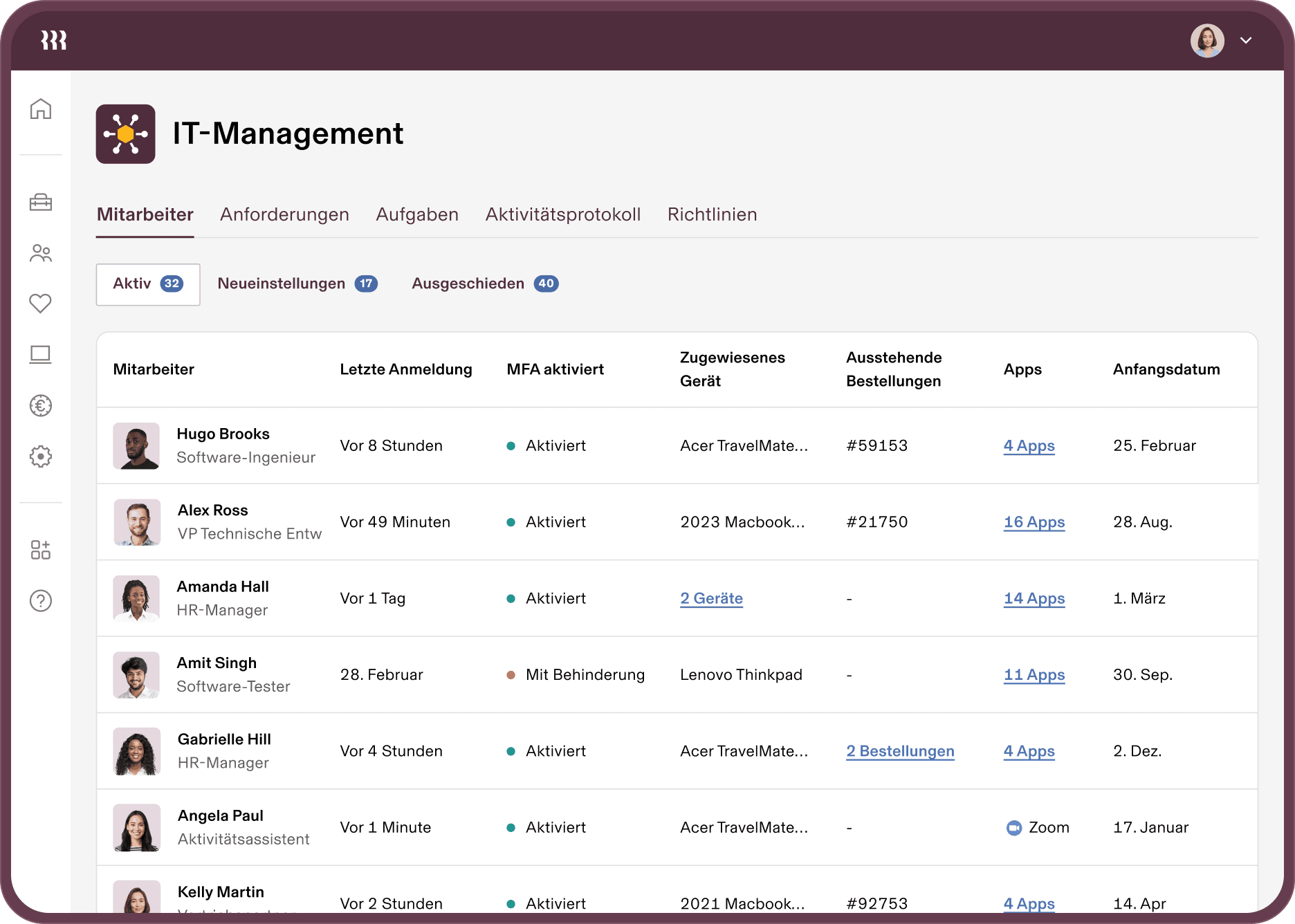Screen dimensions: 1295x924
Task: Open Alex Ross's 16 Apps link
Action: pyautogui.click(x=1034, y=522)
